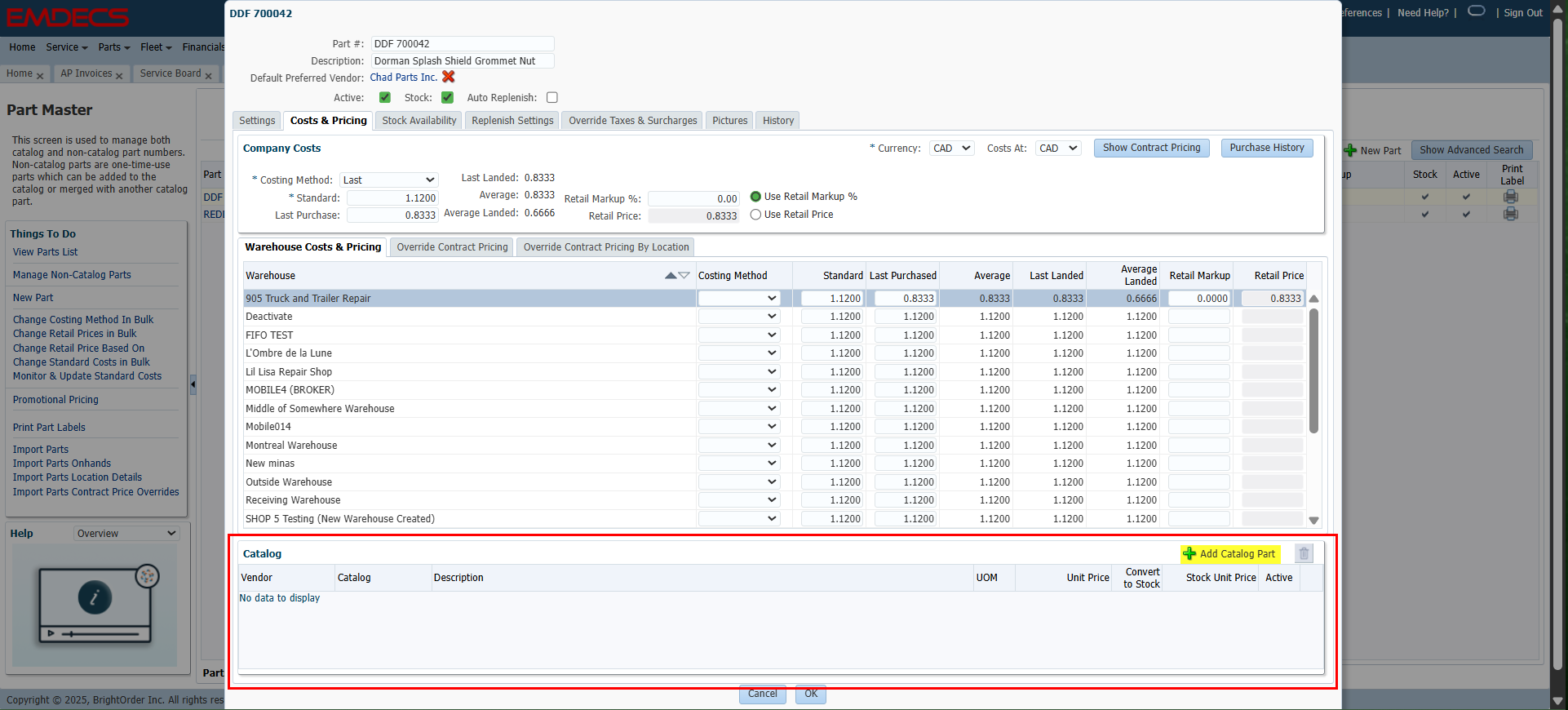Image resolution: width=1568 pixels, height=710 pixels.
Task: Close the AP Invoices tab
Action: click(x=119, y=76)
